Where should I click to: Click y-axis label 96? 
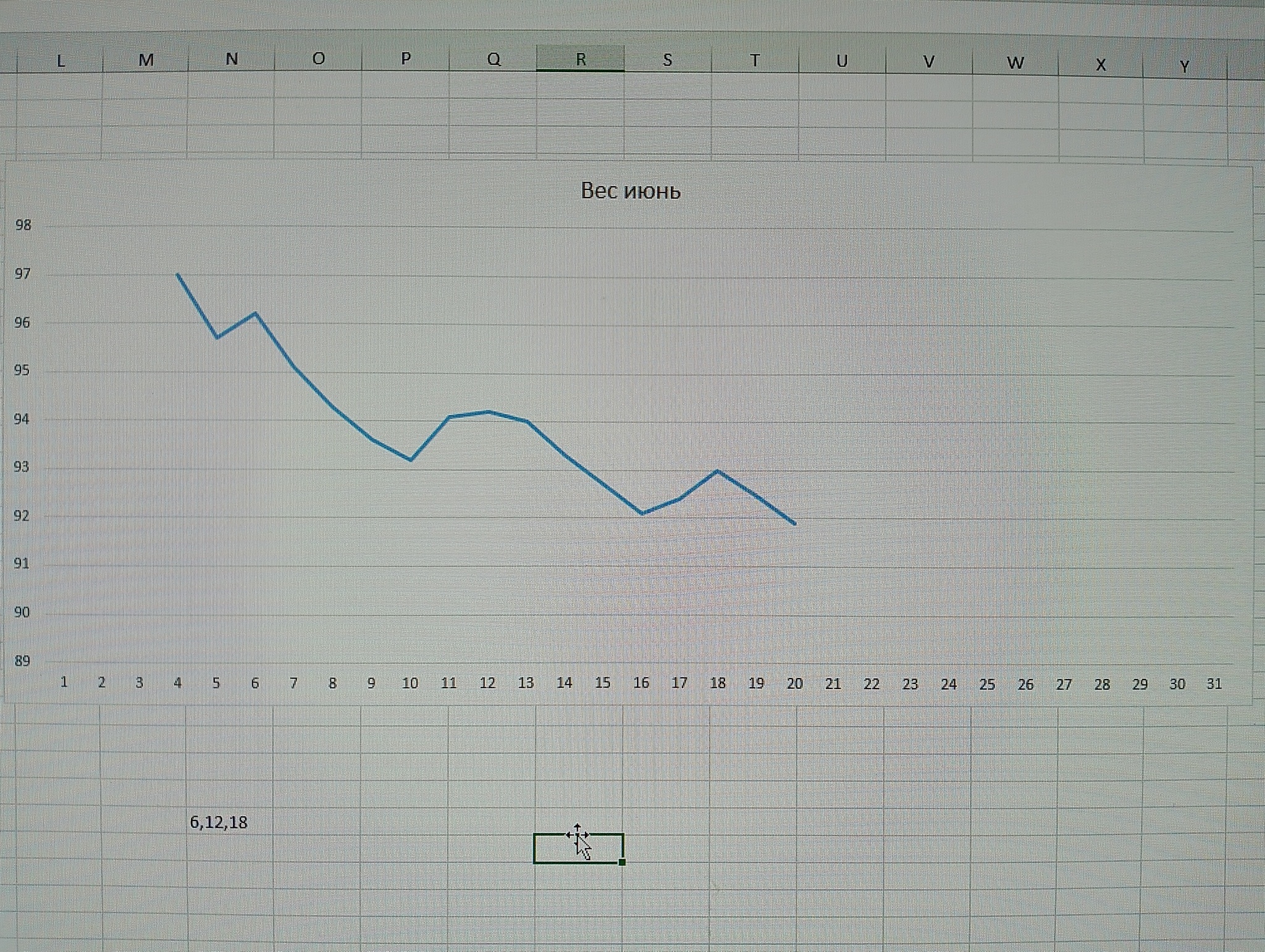tap(22, 322)
